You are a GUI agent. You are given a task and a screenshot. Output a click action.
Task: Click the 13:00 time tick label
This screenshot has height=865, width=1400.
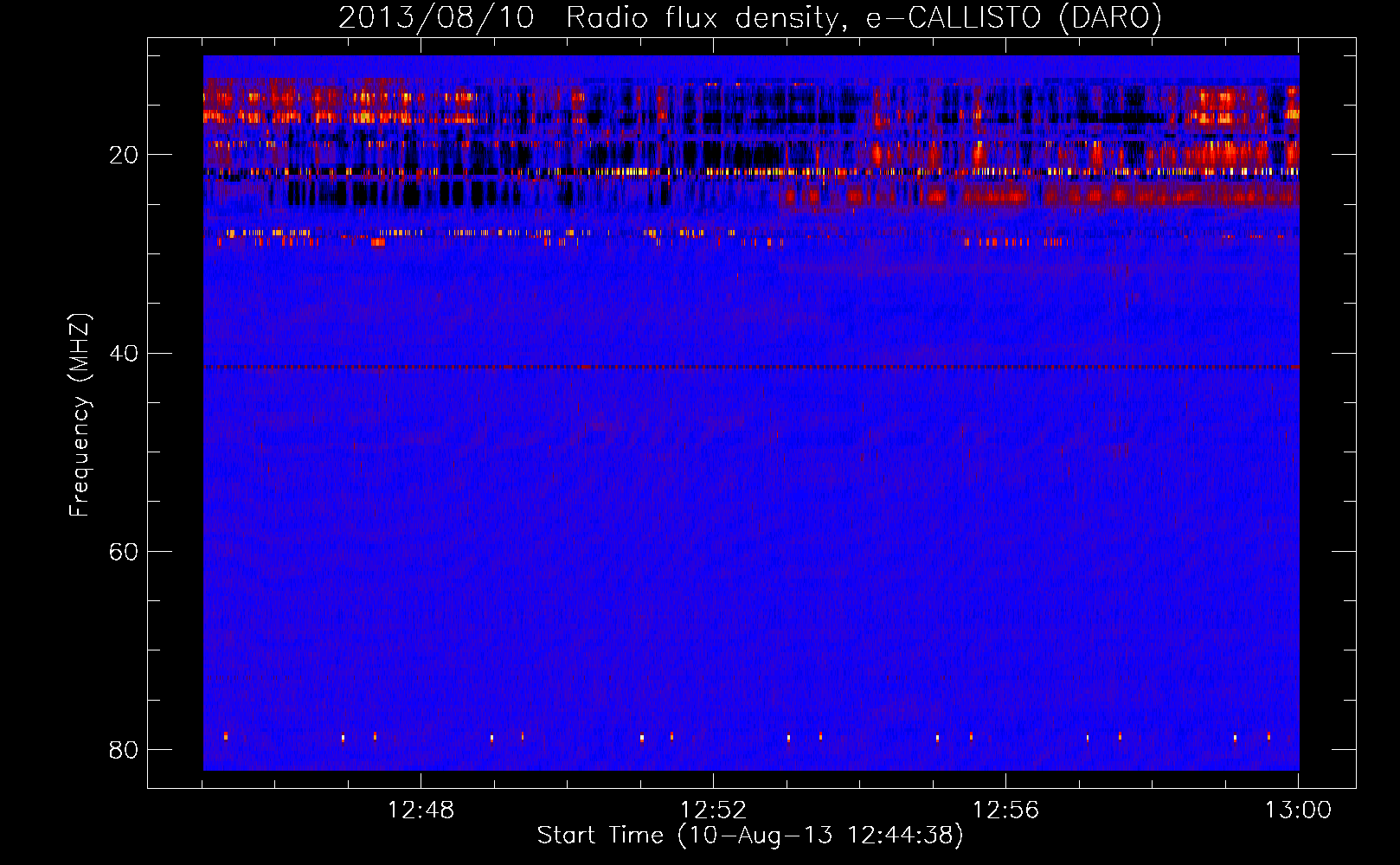1298,811
